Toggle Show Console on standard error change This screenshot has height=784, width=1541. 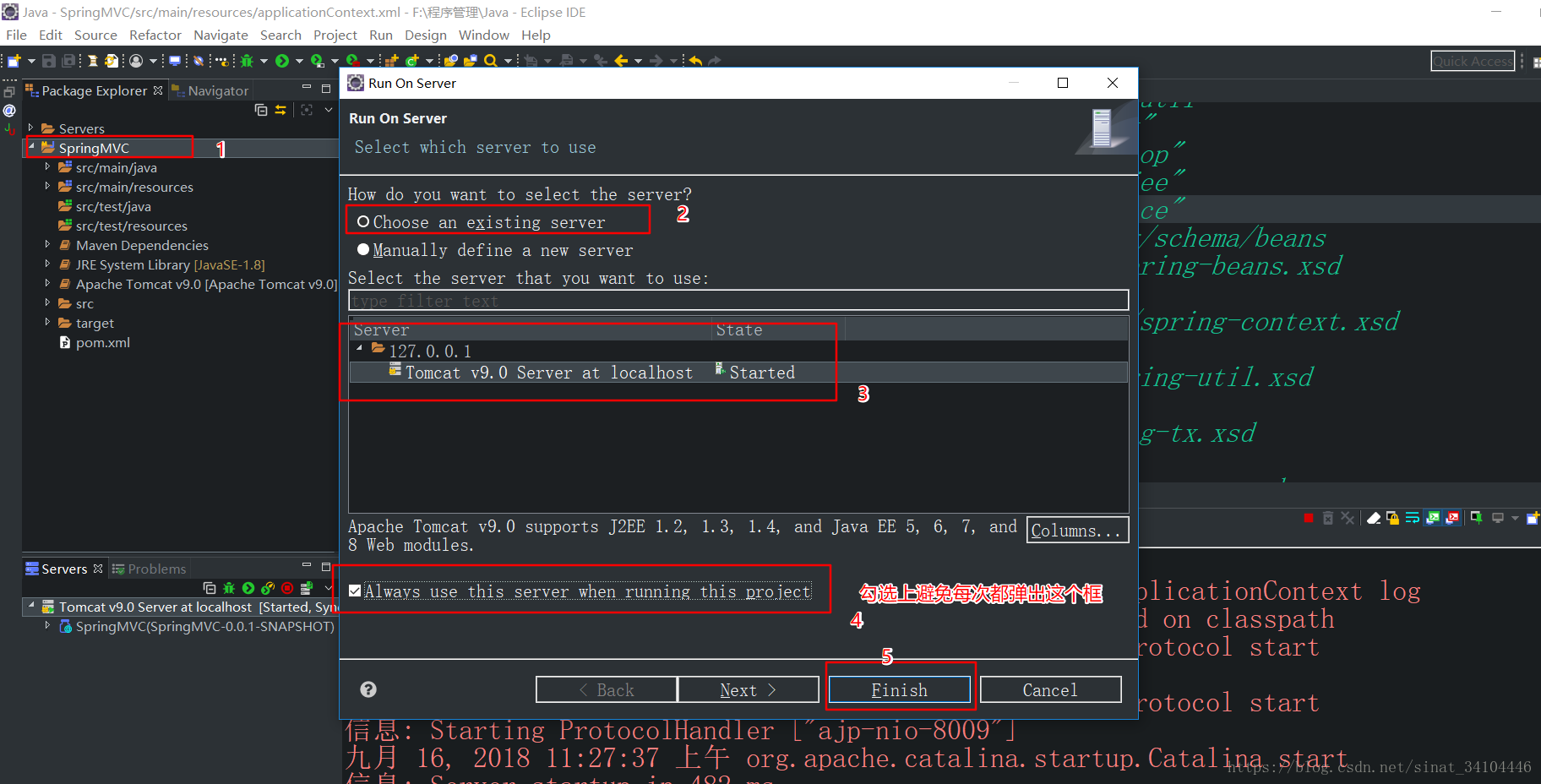(x=1452, y=518)
